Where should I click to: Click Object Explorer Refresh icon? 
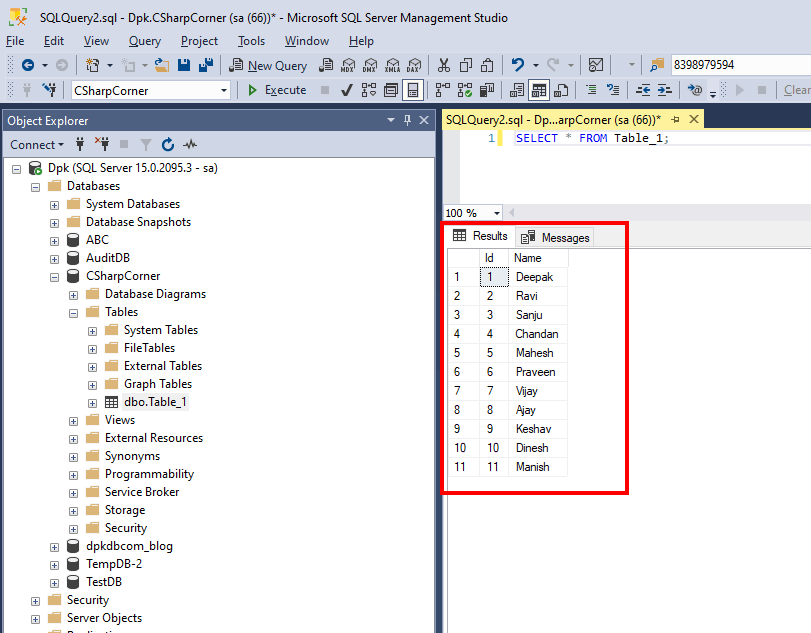(x=168, y=144)
